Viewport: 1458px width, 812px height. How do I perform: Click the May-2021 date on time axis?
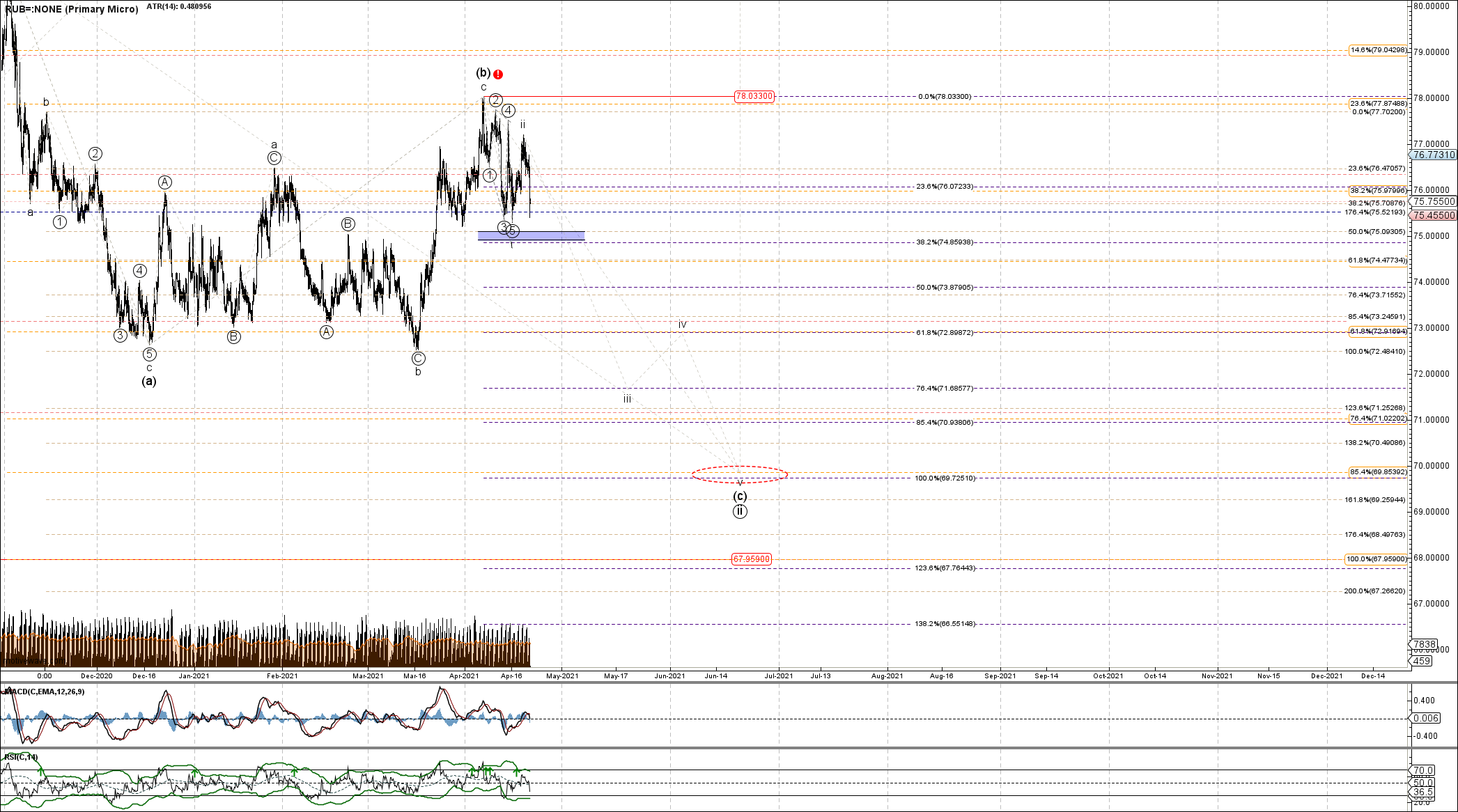562,676
